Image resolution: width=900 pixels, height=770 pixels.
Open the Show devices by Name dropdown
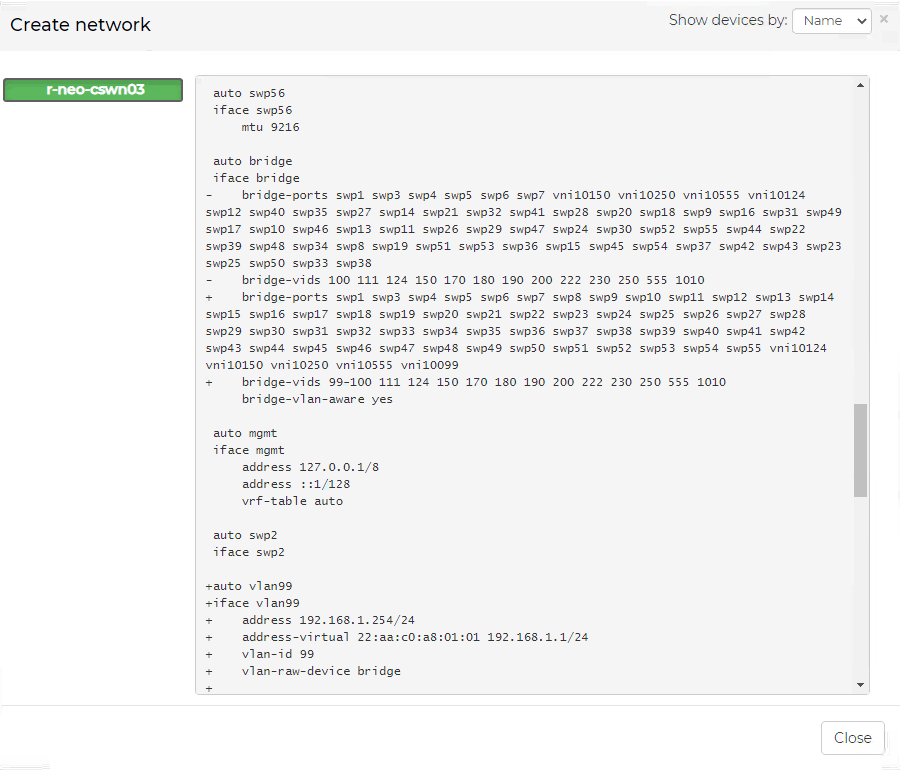[831, 21]
